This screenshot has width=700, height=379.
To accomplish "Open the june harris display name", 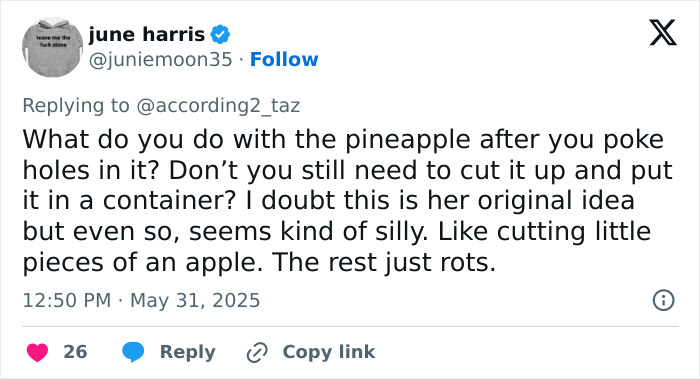I will coord(146,34).
